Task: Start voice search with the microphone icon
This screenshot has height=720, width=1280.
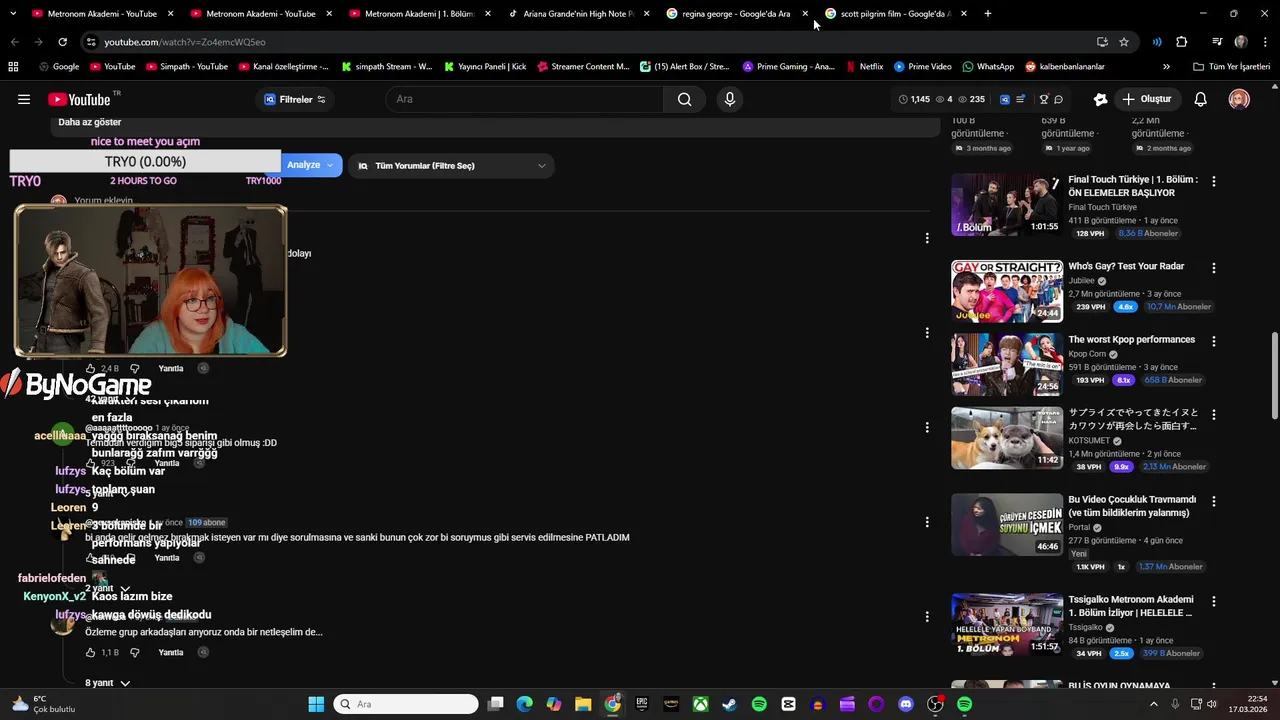Action: click(x=730, y=99)
